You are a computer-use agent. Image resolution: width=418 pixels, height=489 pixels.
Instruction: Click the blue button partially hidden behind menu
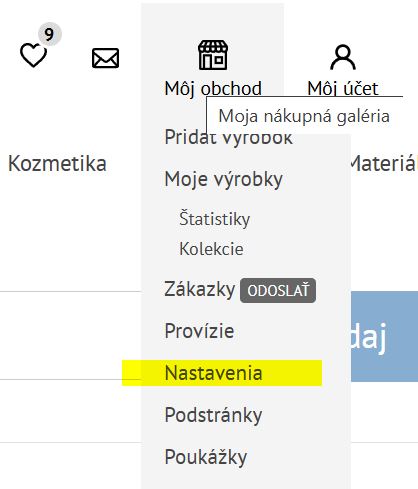(384, 336)
